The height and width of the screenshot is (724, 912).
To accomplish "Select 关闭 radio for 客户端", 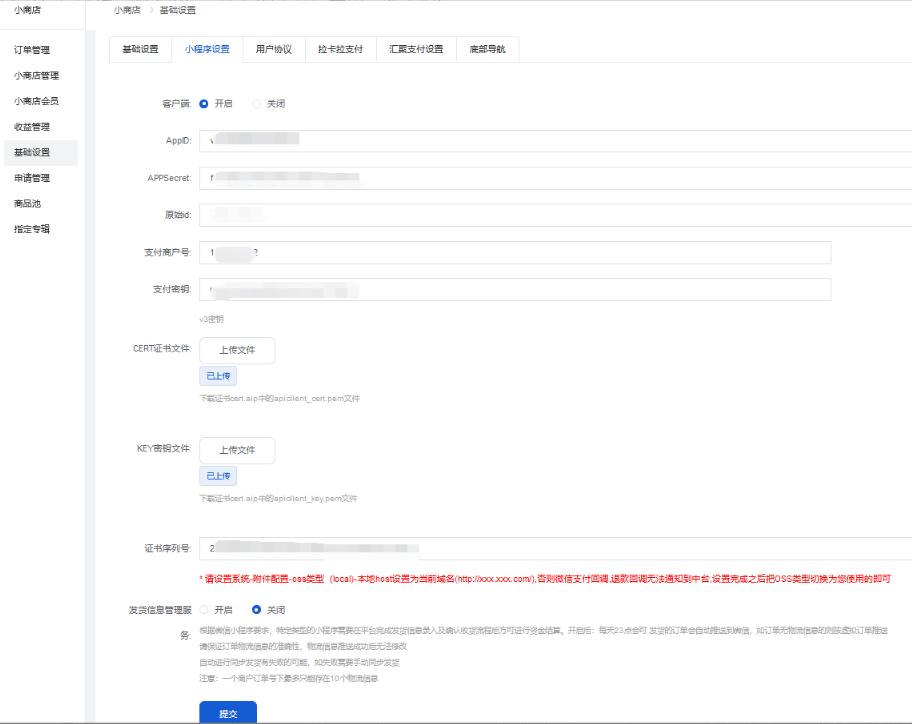I will point(257,104).
